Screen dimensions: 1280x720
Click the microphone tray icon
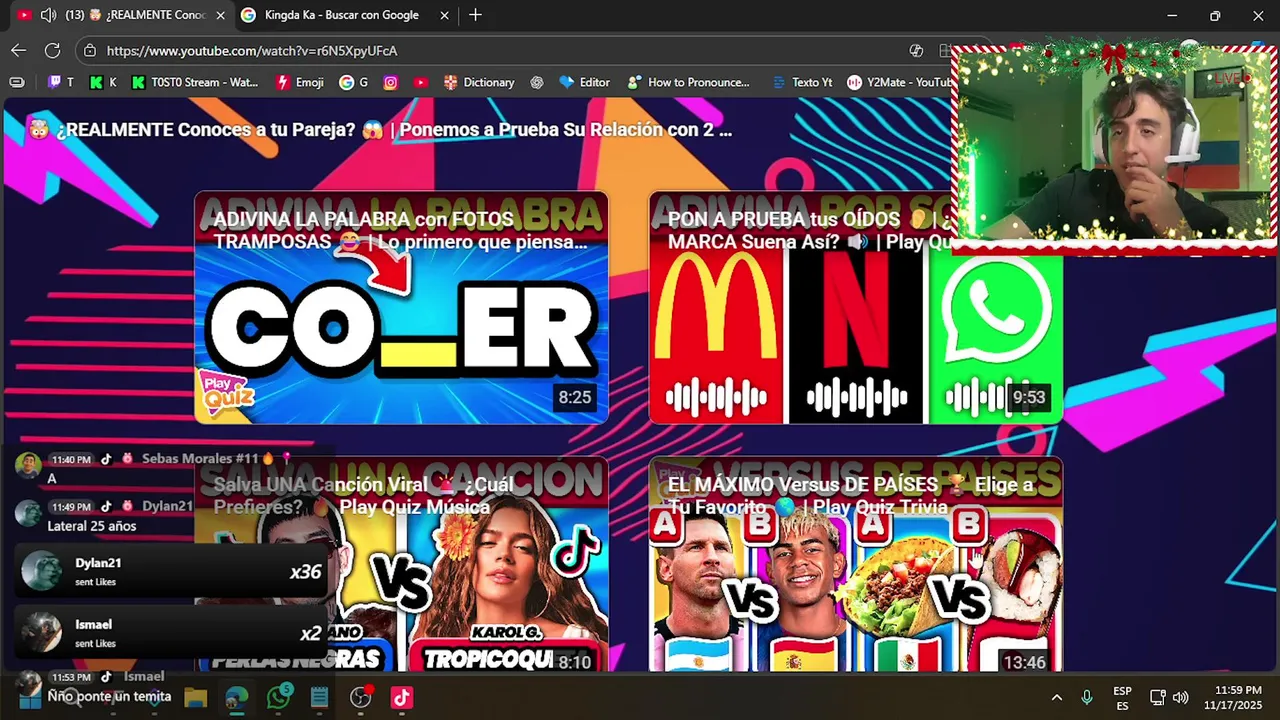1087,697
